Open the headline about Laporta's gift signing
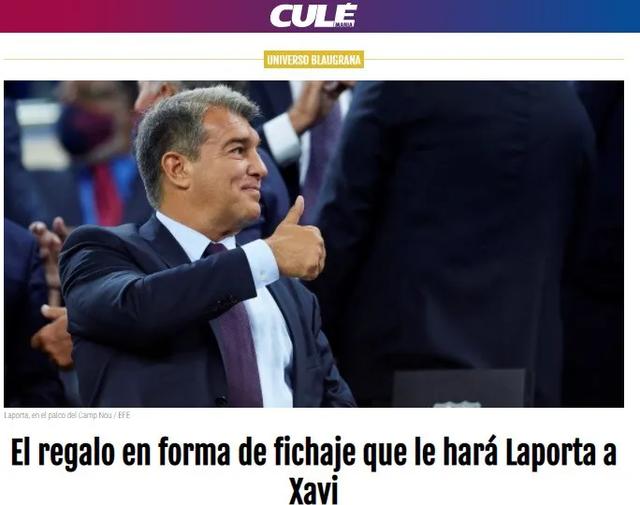This screenshot has width=640, height=505. tap(313, 470)
